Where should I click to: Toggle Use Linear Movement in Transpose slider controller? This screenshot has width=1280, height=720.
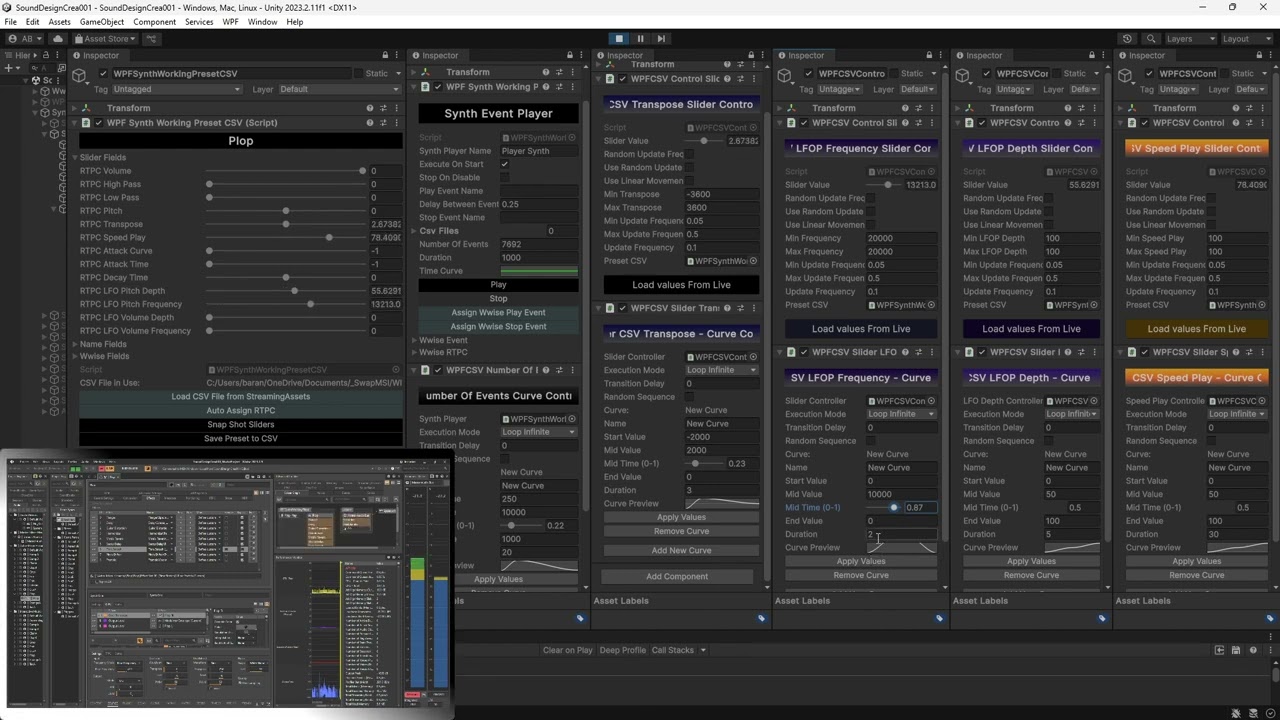coord(689,181)
